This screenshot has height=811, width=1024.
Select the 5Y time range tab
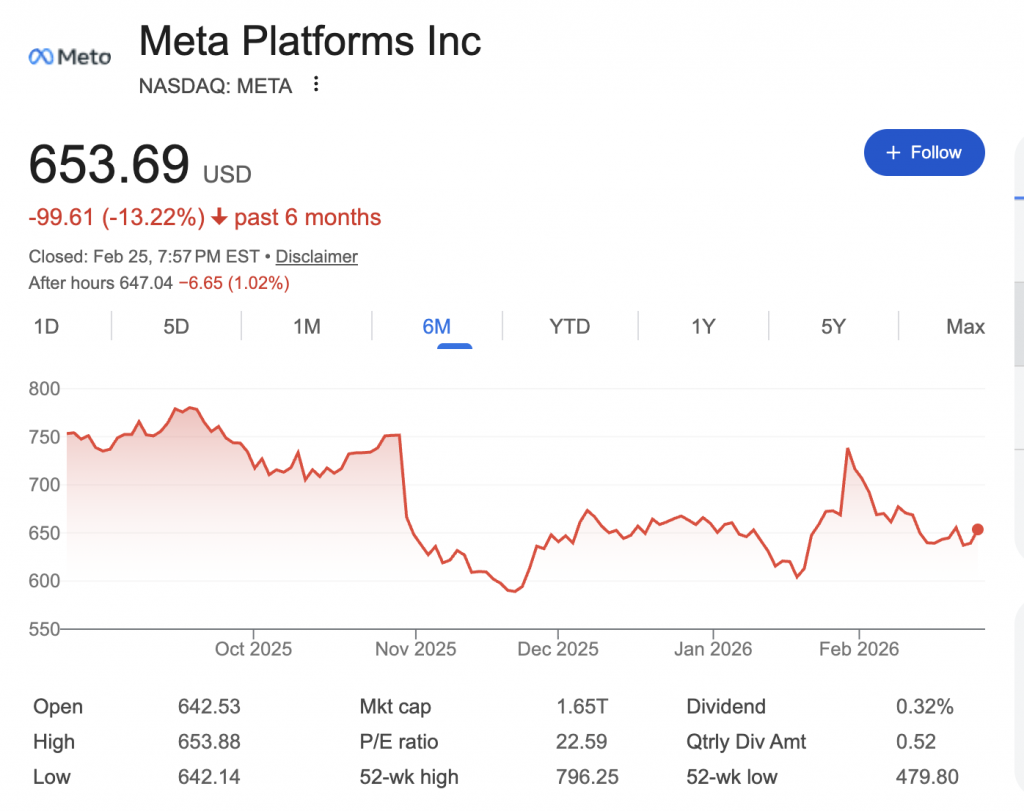(833, 326)
